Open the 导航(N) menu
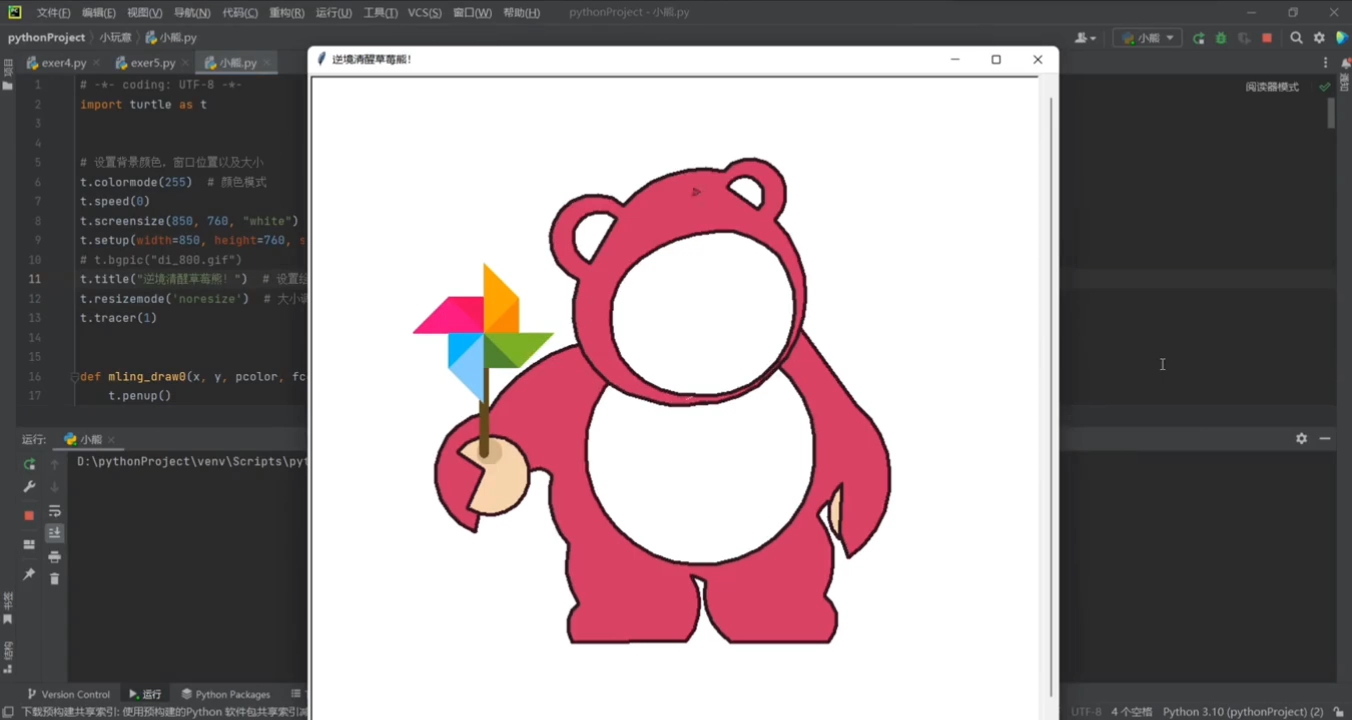Viewport: 1352px width, 720px height. click(192, 13)
